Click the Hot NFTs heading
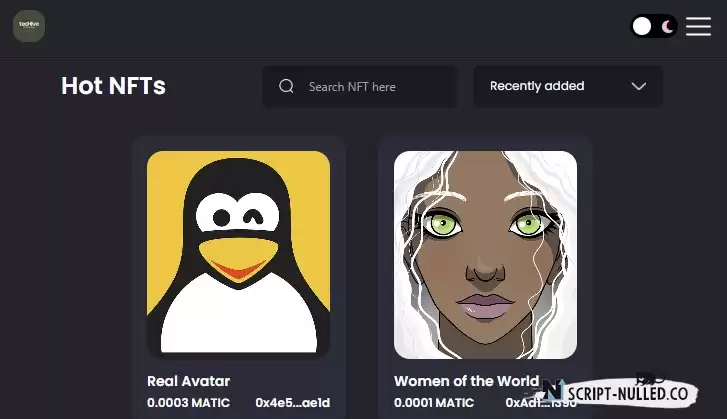The width and height of the screenshot is (727, 419). coord(113,86)
